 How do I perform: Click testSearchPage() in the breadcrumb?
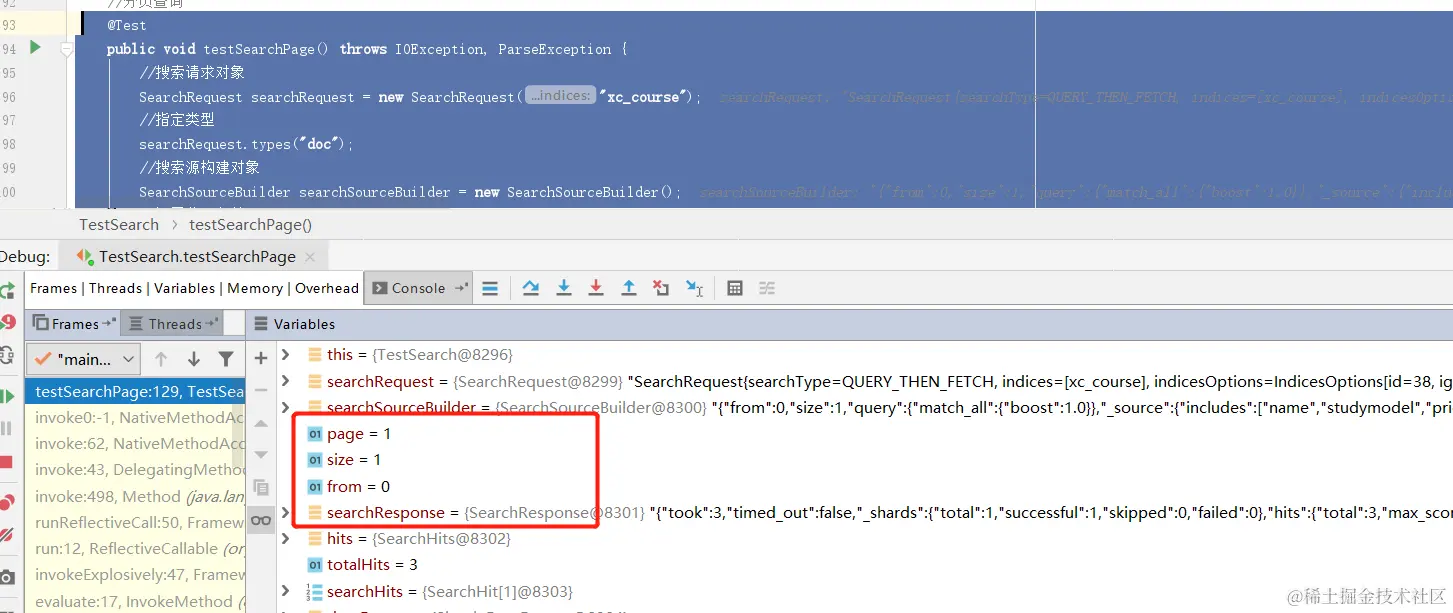click(250, 225)
